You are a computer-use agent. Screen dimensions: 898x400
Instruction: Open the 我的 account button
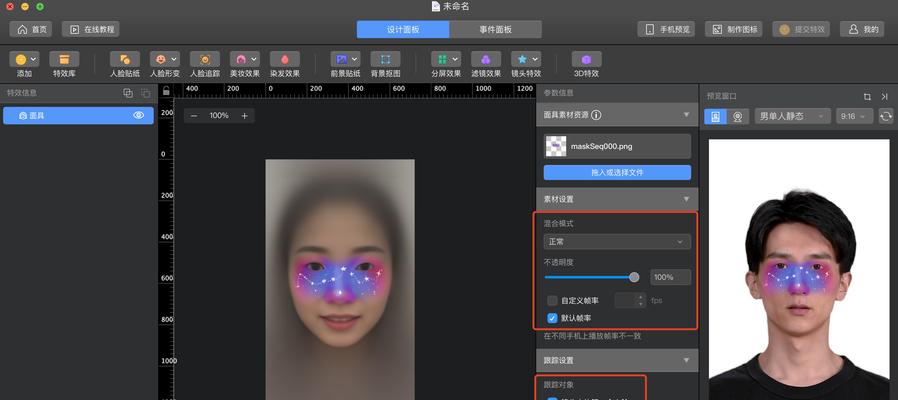(x=862, y=29)
